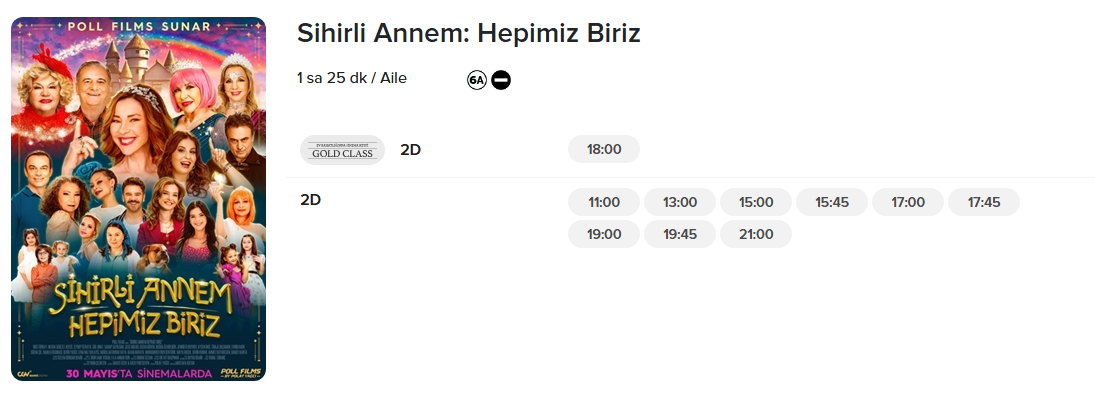This screenshot has height=401, width=1095.
Task: Choose the 13:00 2D session
Action: click(679, 202)
